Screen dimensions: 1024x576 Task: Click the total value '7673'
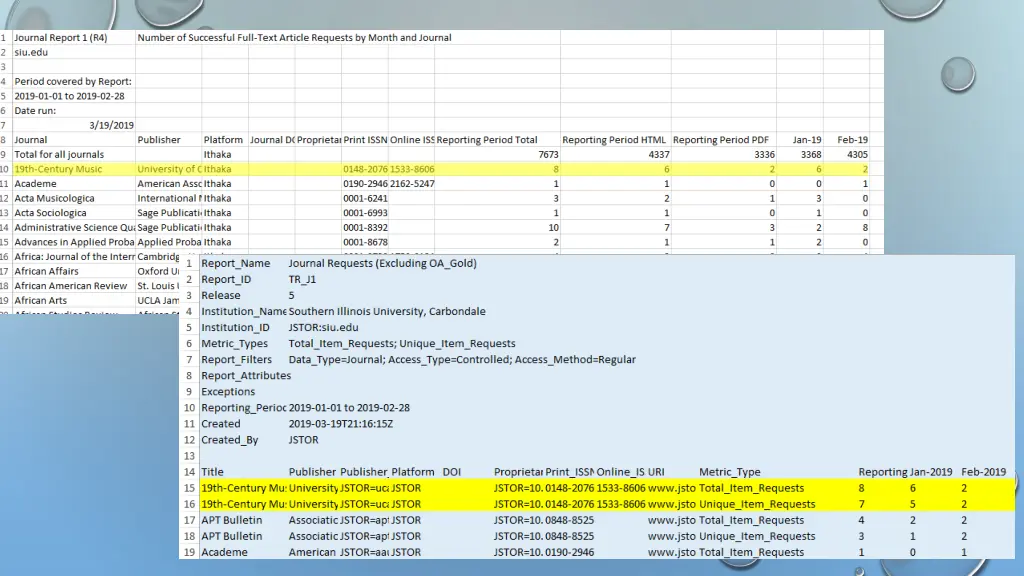pos(549,155)
